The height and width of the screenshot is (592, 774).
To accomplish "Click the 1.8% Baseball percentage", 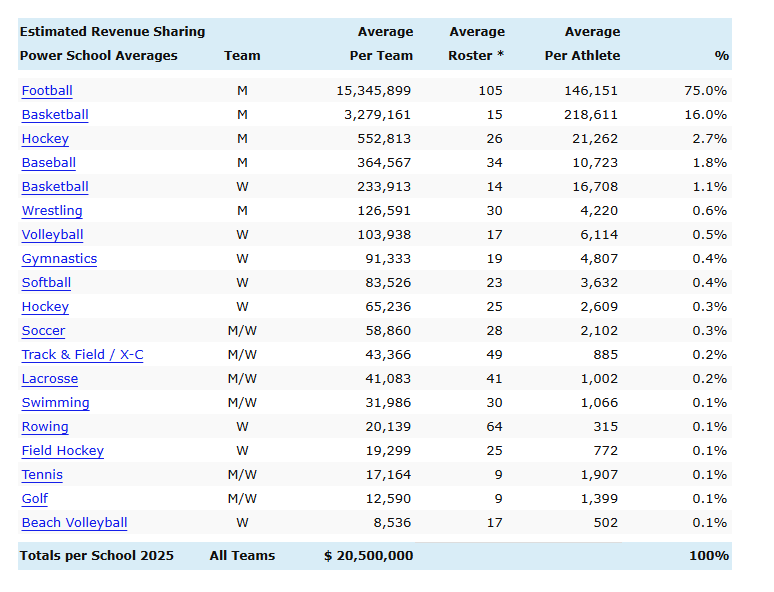I will (709, 163).
